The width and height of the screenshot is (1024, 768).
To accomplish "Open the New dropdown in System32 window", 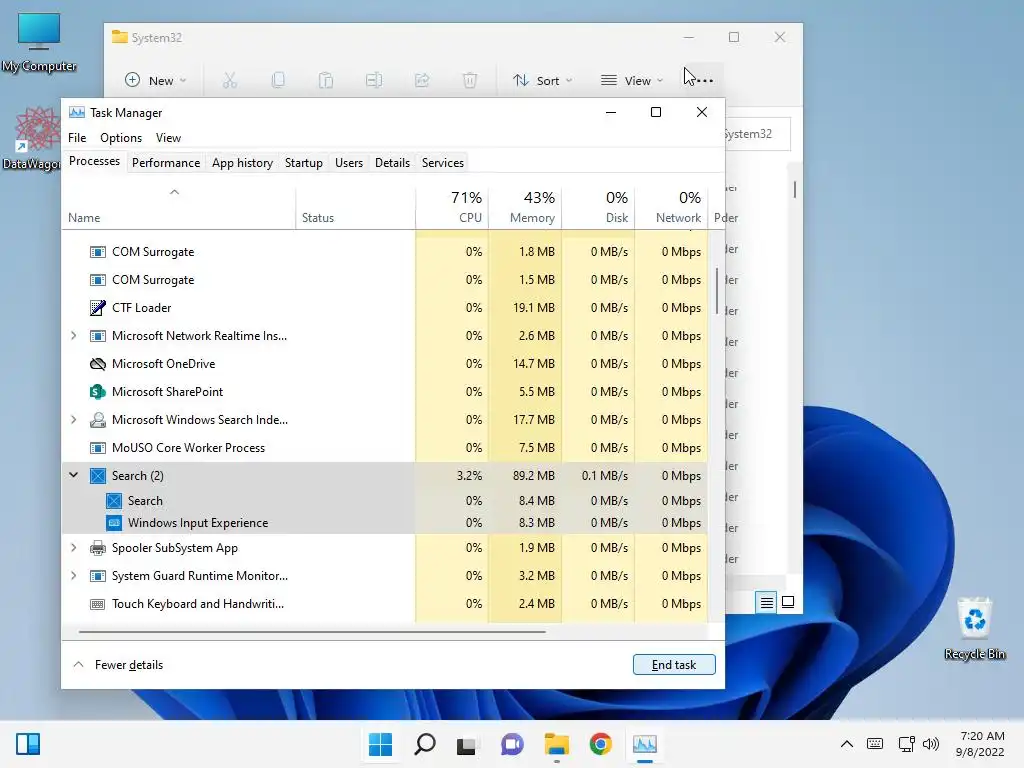I will tap(155, 80).
